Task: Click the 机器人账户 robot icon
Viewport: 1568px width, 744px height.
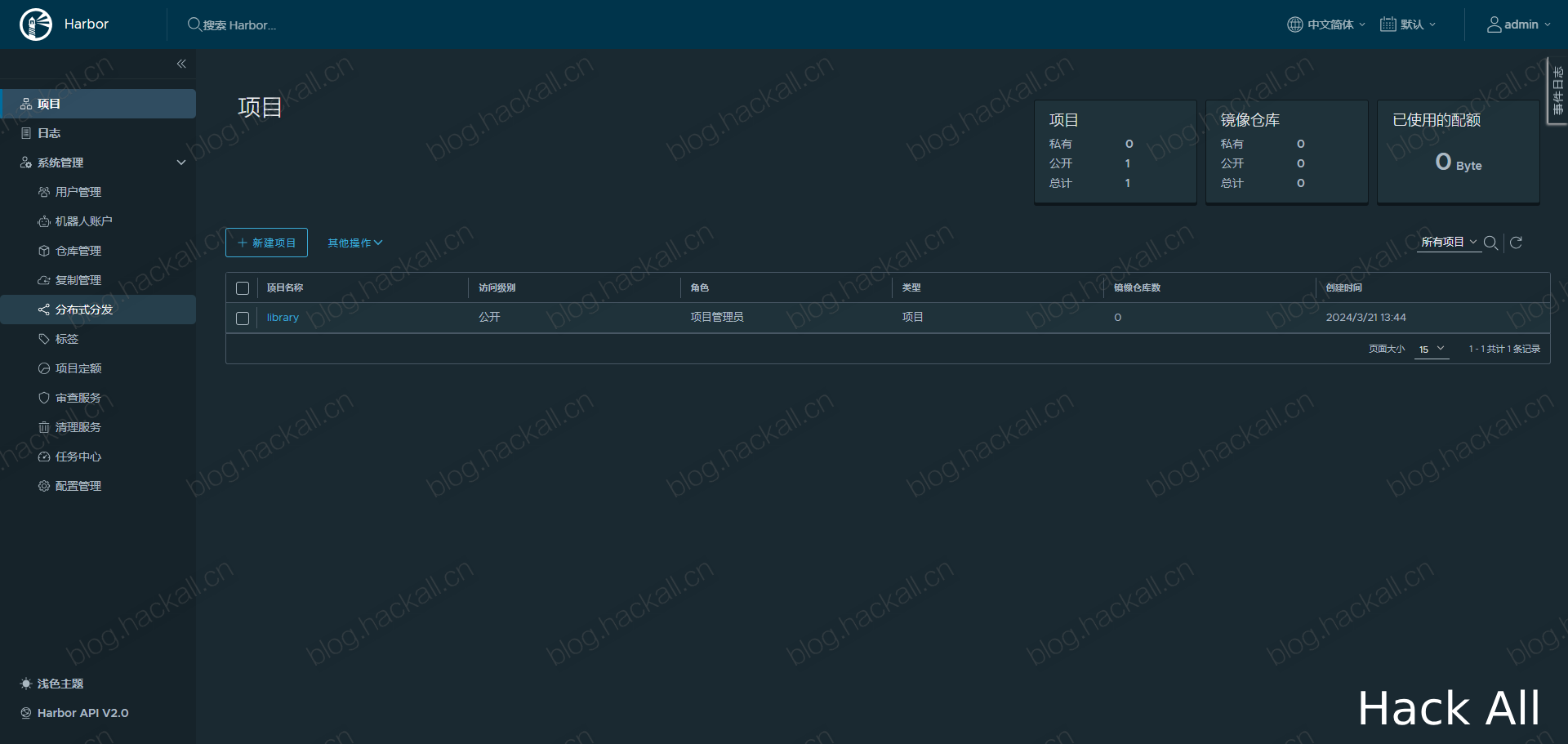Action: point(44,221)
